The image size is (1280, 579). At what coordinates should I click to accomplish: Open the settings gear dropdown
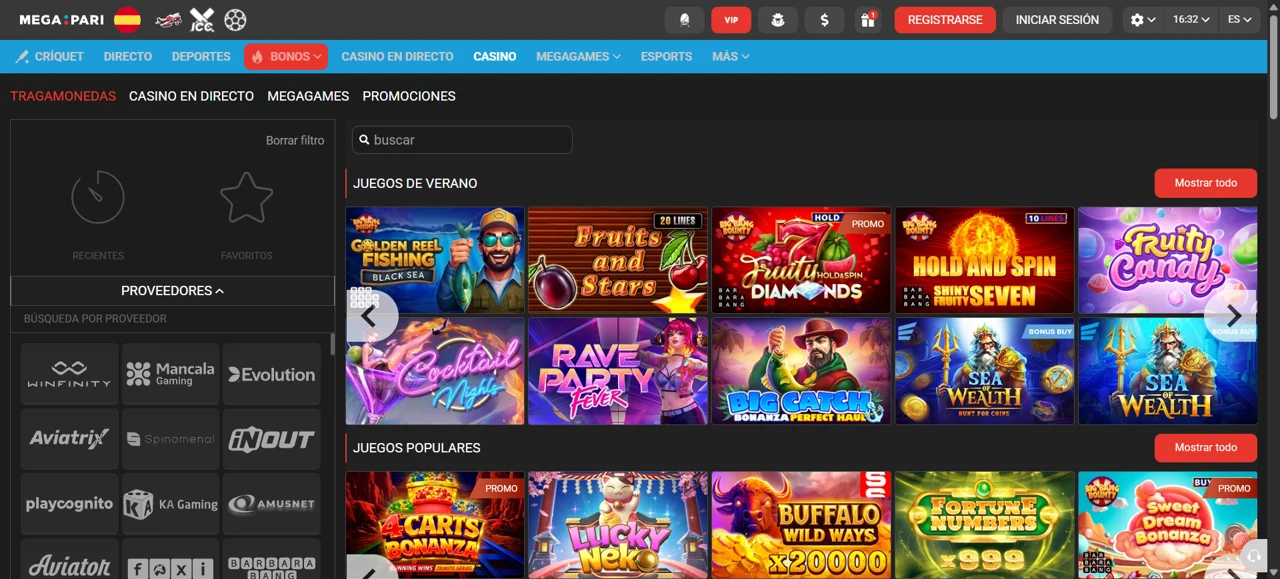pos(1143,20)
